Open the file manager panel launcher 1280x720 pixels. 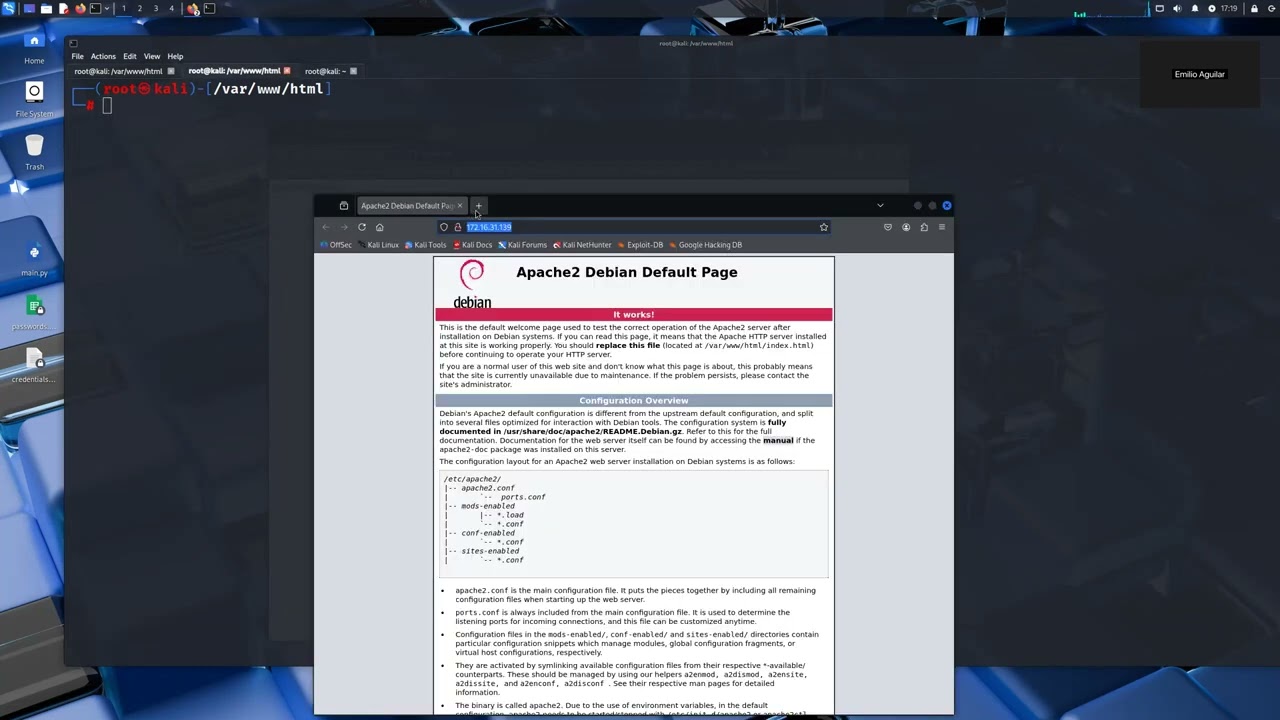point(46,8)
